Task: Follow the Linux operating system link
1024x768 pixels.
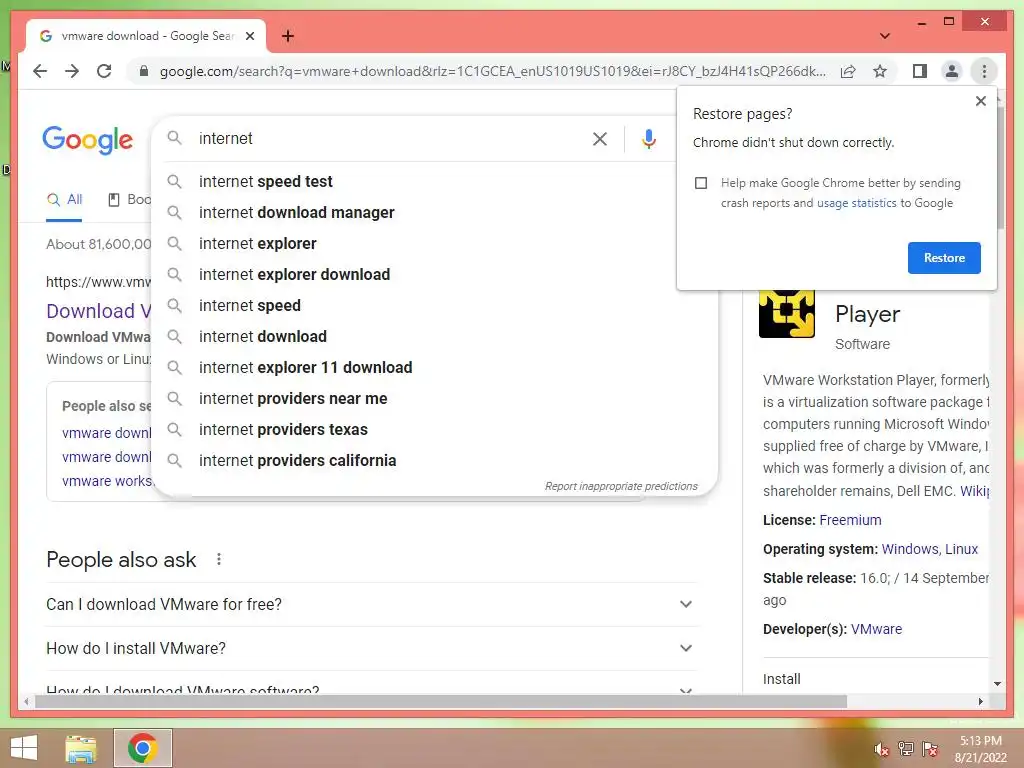Action: (961, 549)
